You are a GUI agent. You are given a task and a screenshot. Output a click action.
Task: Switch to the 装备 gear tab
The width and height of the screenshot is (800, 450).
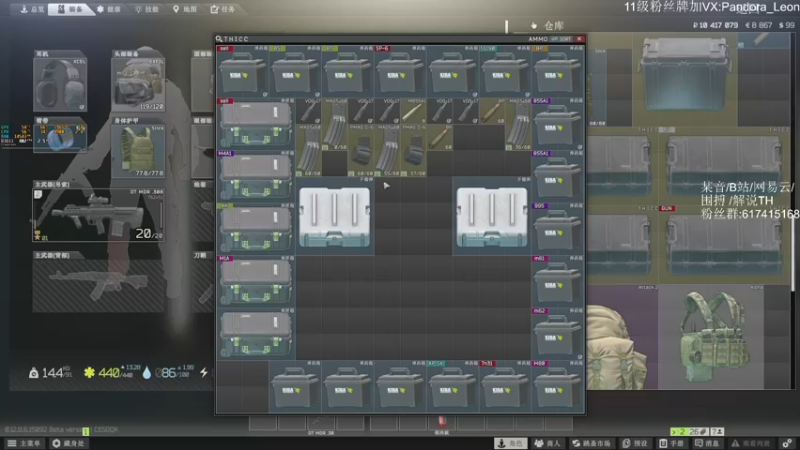tap(70, 9)
